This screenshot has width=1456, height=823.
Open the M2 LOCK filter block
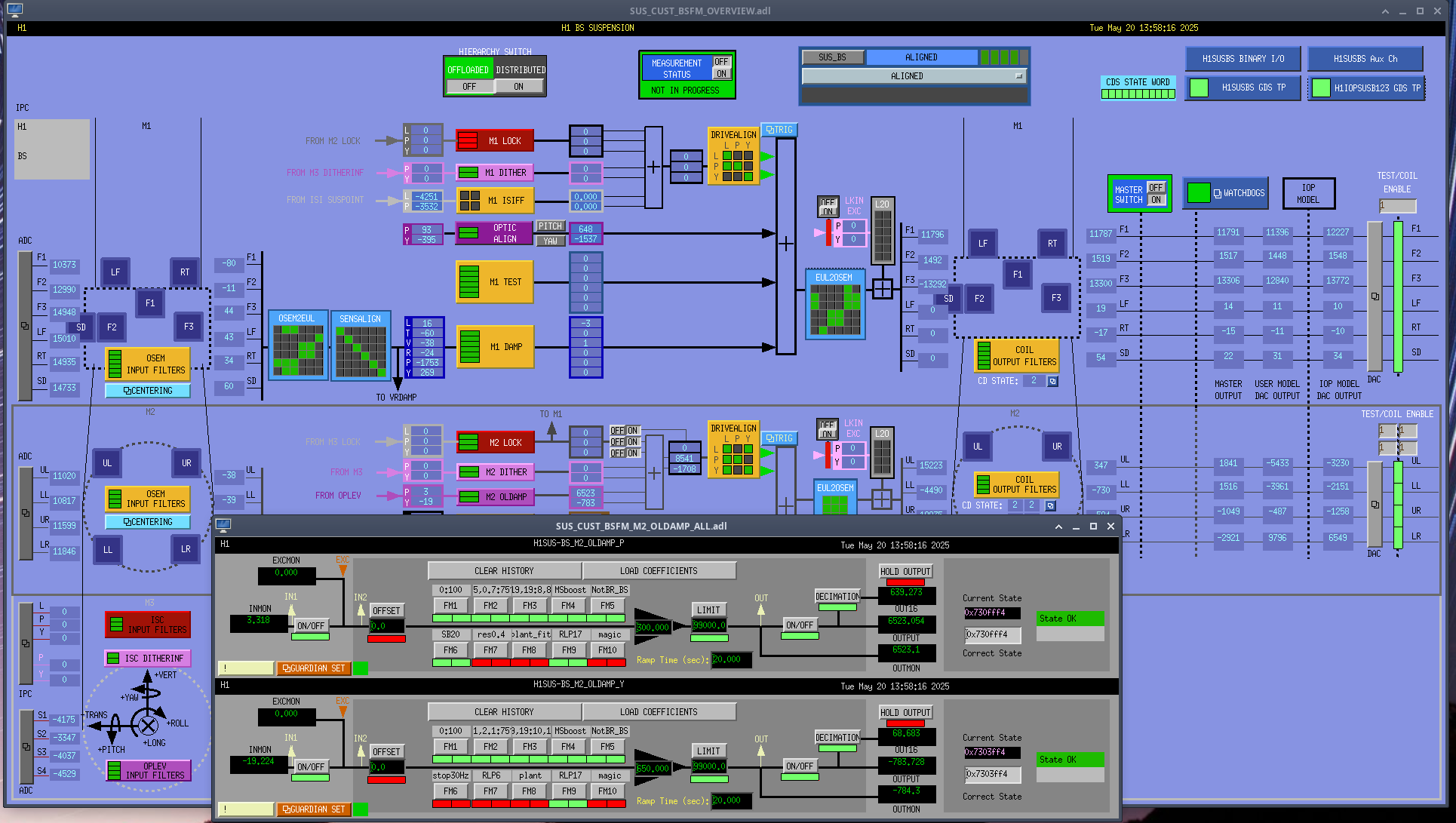tap(495, 442)
